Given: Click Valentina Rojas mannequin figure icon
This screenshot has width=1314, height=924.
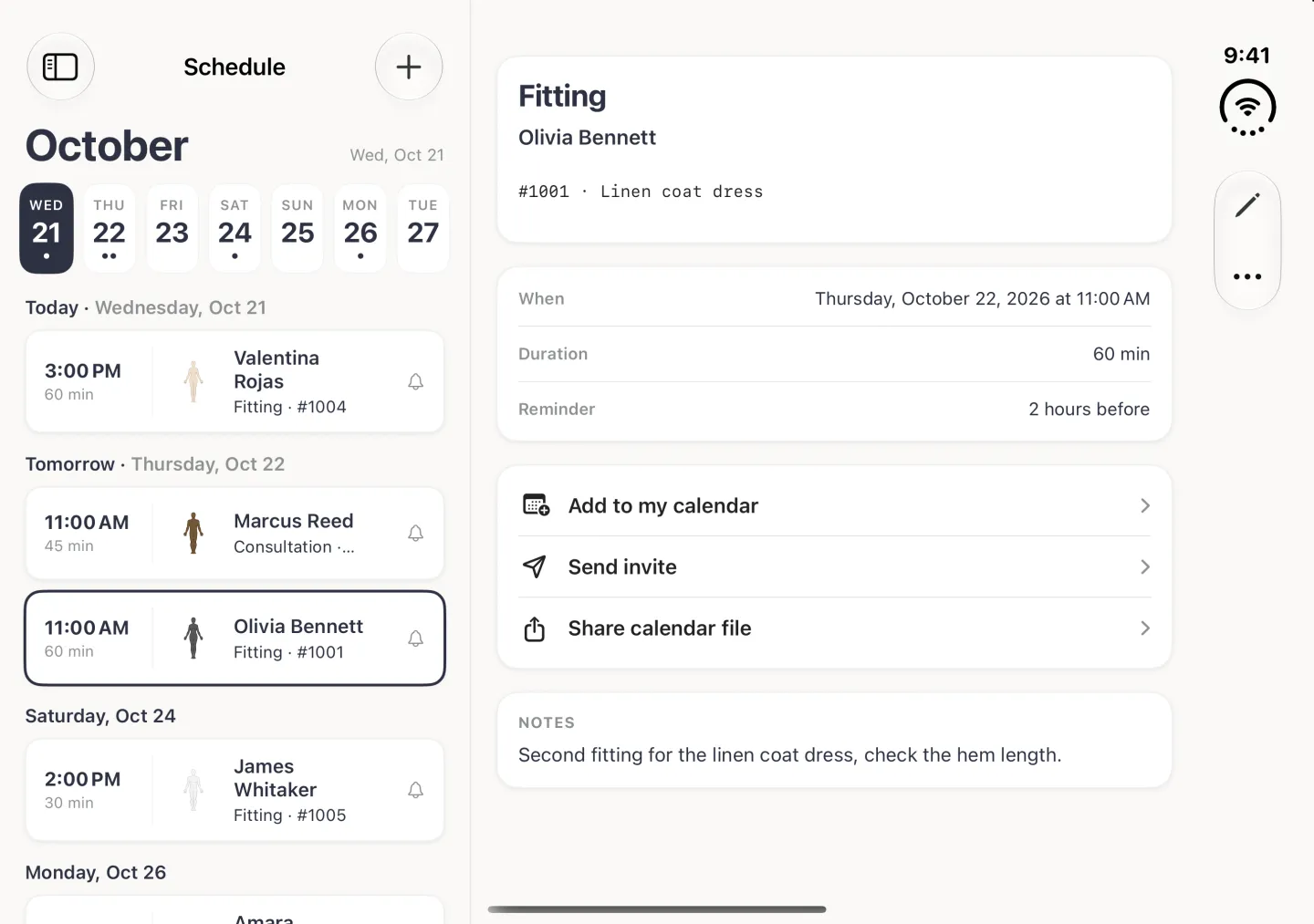Looking at the screenshot, I should point(193,382).
